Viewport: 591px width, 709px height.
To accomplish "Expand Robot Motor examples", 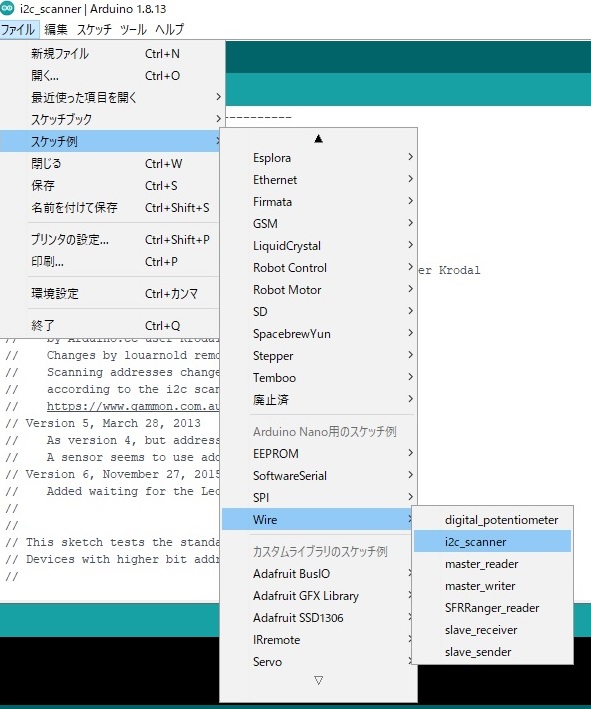I will tap(318, 290).
